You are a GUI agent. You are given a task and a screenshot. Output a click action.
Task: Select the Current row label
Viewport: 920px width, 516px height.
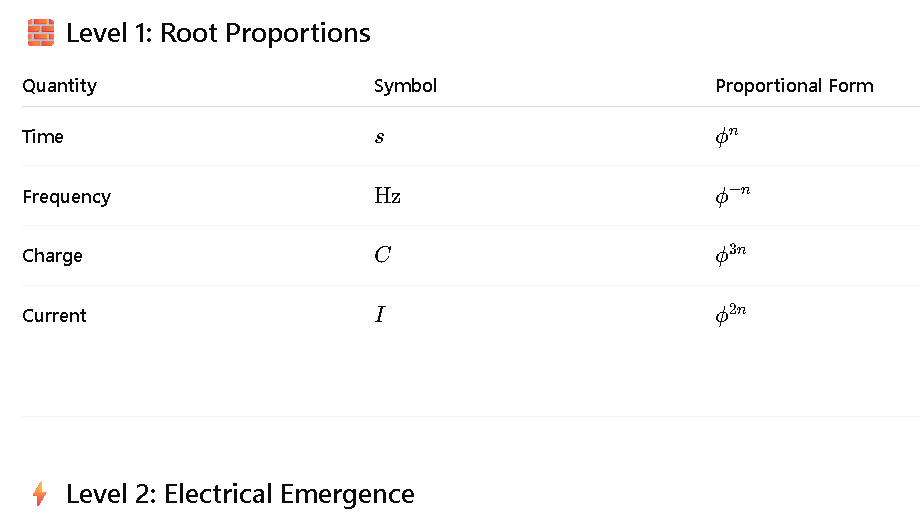point(55,316)
